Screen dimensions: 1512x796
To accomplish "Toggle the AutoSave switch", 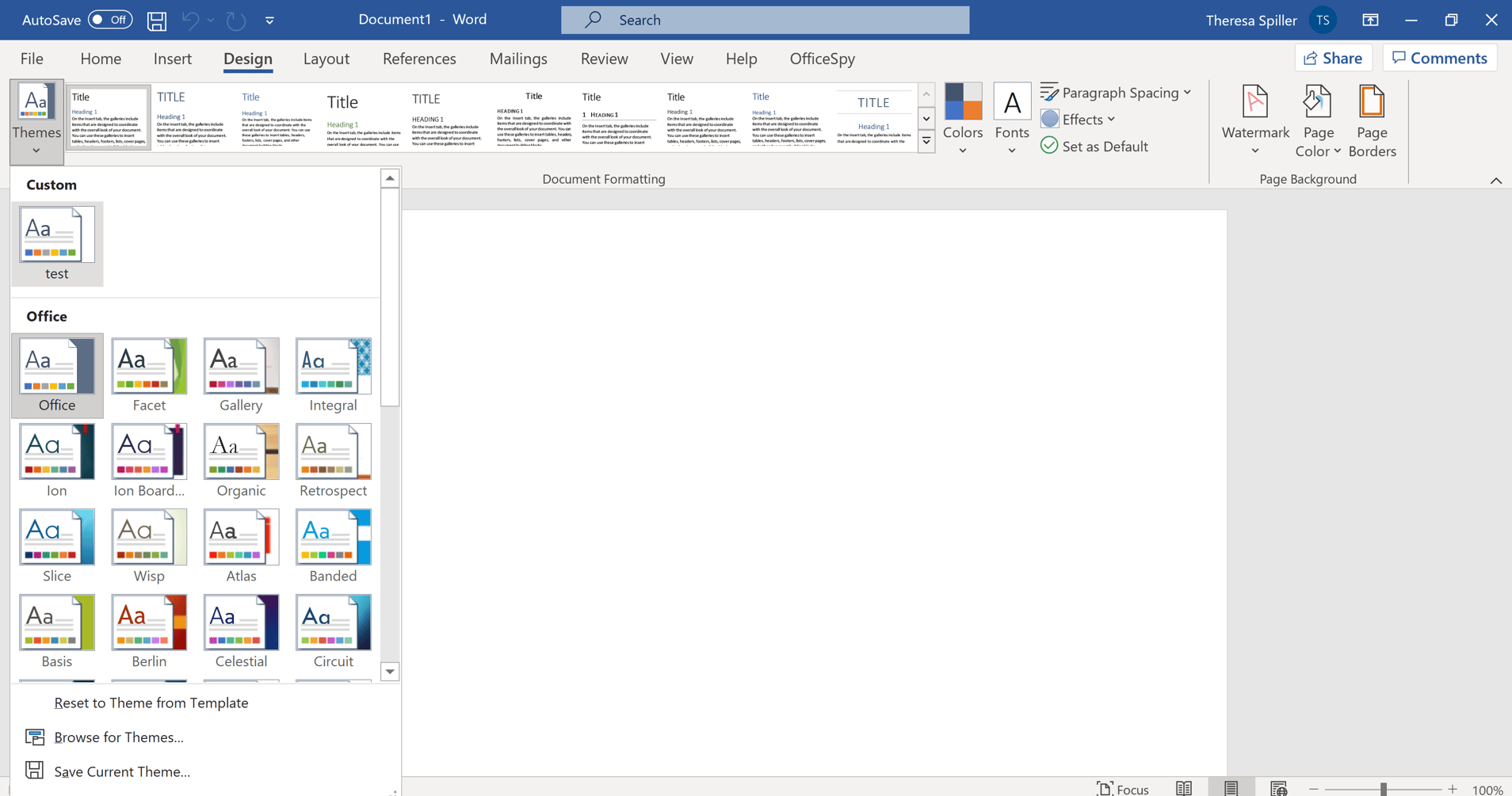I will (x=110, y=20).
